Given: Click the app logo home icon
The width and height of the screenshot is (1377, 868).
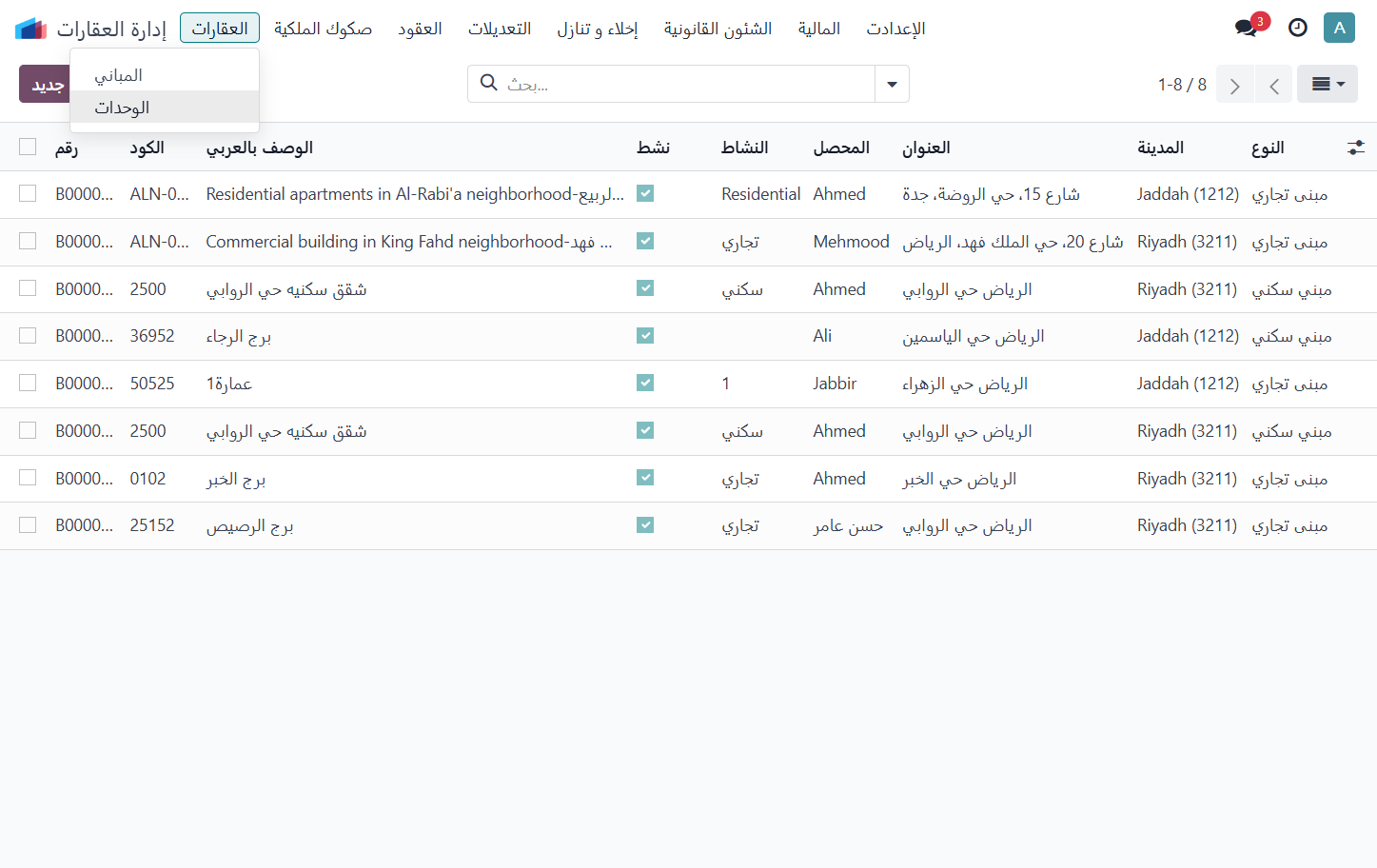Looking at the screenshot, I should [30, 29].
